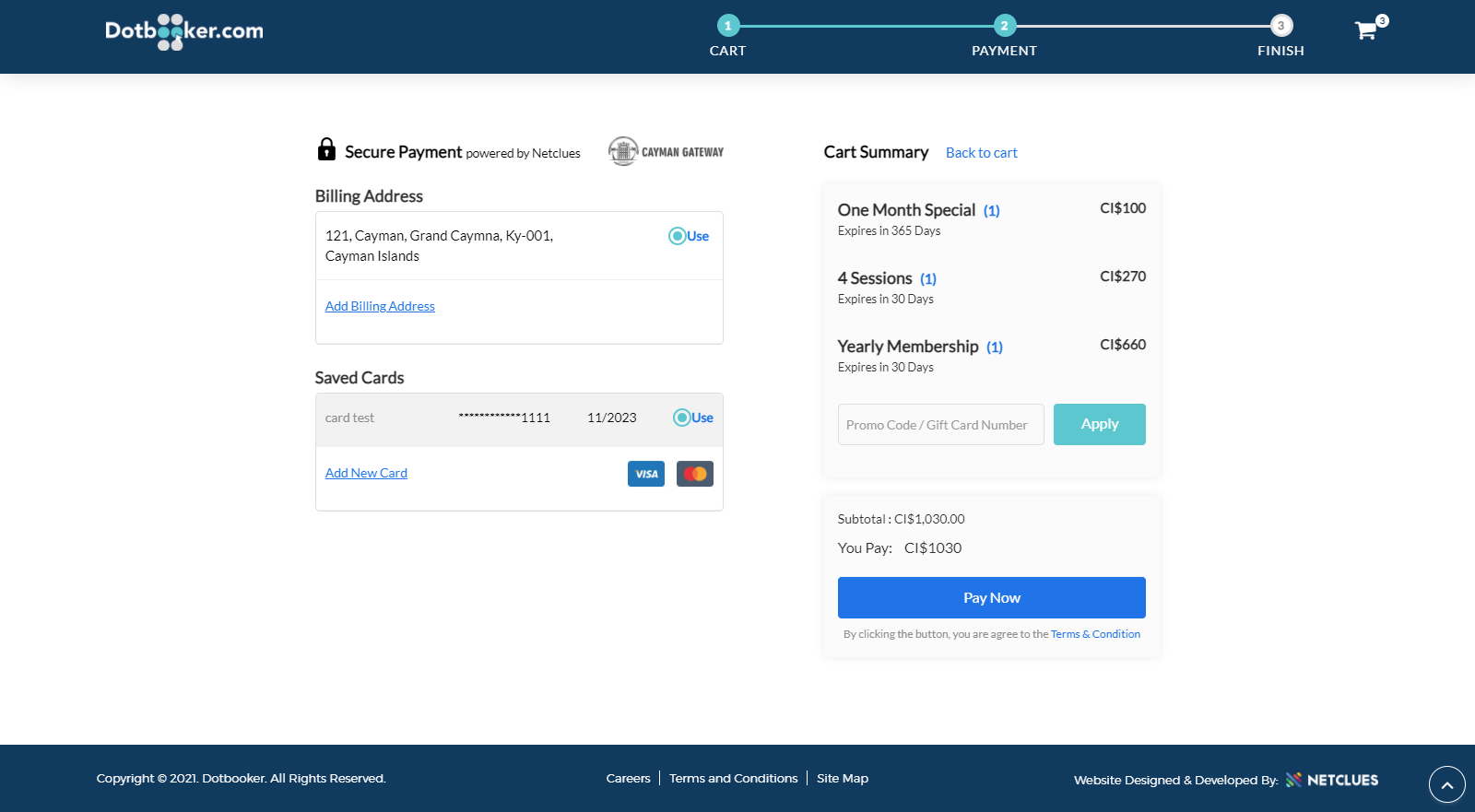Select Use radio for saved card test

pyautogui.click(x=682, y=418)
